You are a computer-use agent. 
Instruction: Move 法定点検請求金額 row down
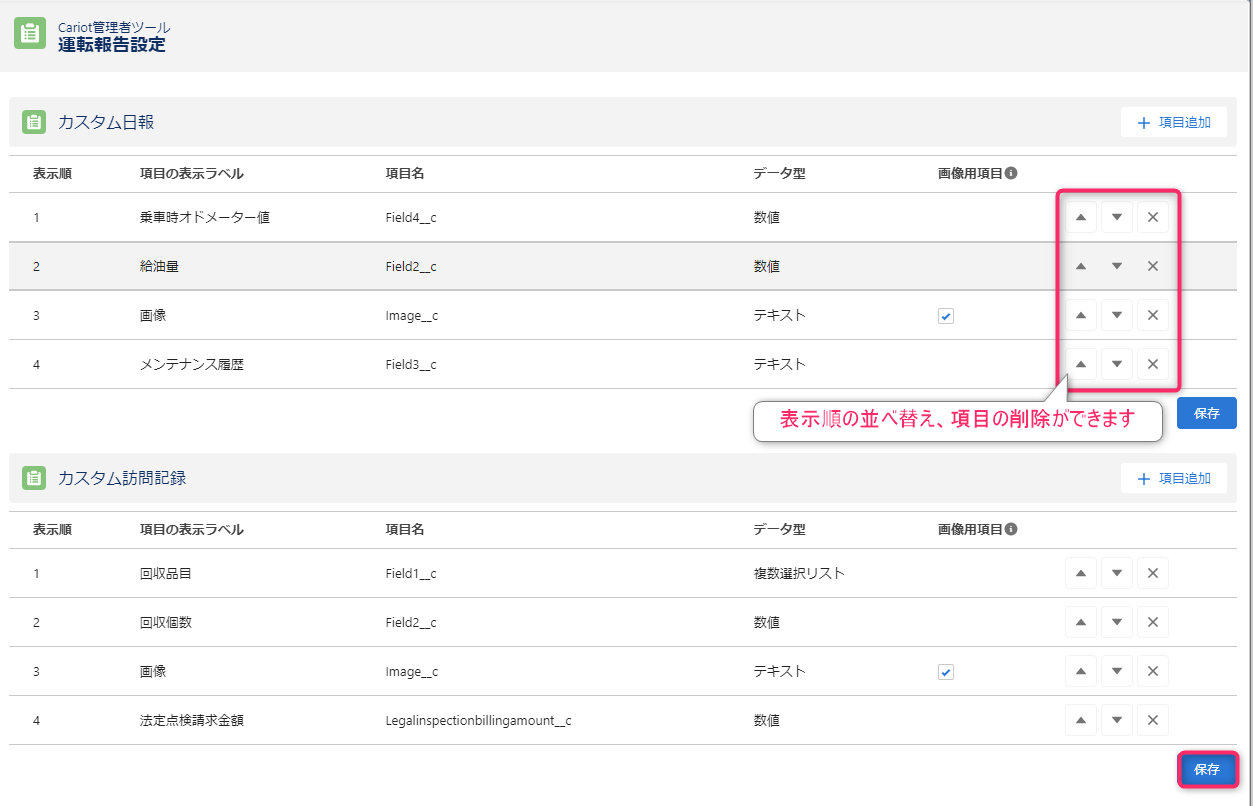tap(1116, 720)
